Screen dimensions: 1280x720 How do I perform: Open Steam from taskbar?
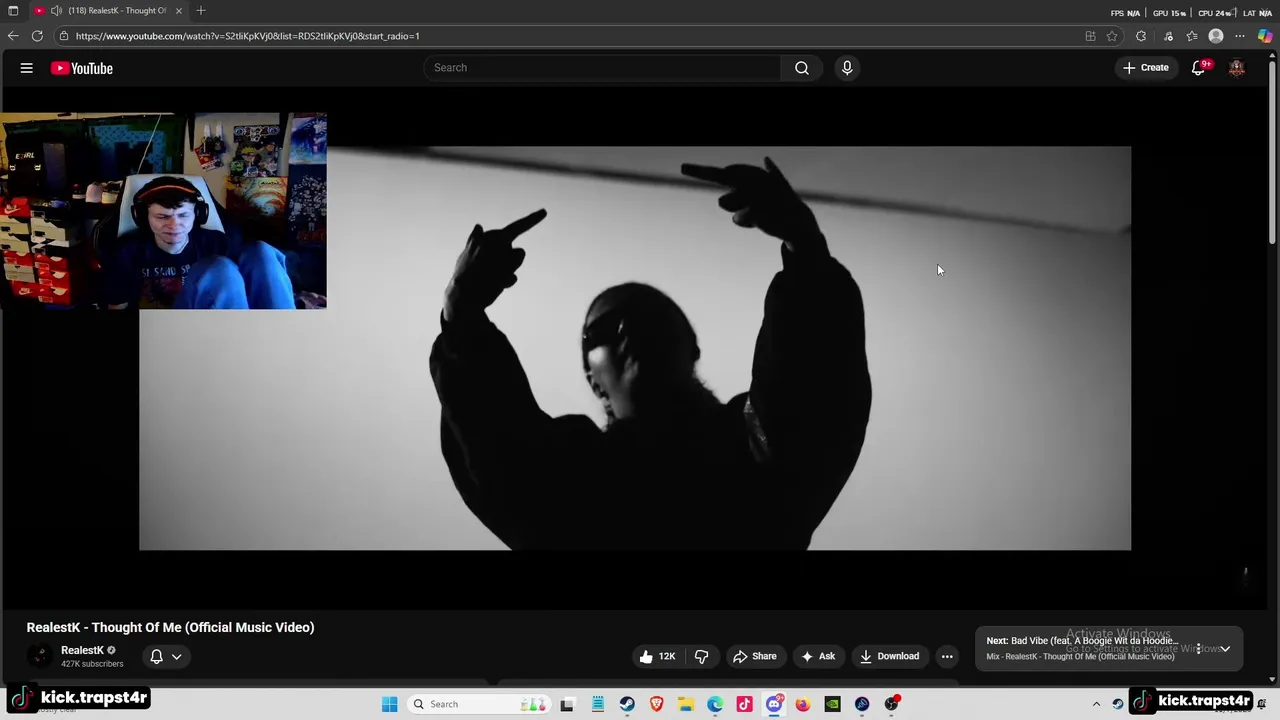(627, 704)
